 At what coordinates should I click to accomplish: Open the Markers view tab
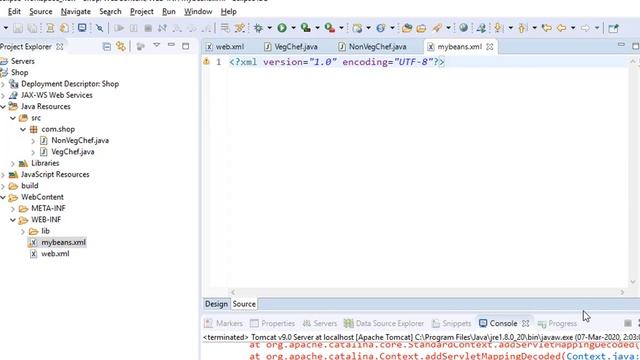tap(223, 323)
